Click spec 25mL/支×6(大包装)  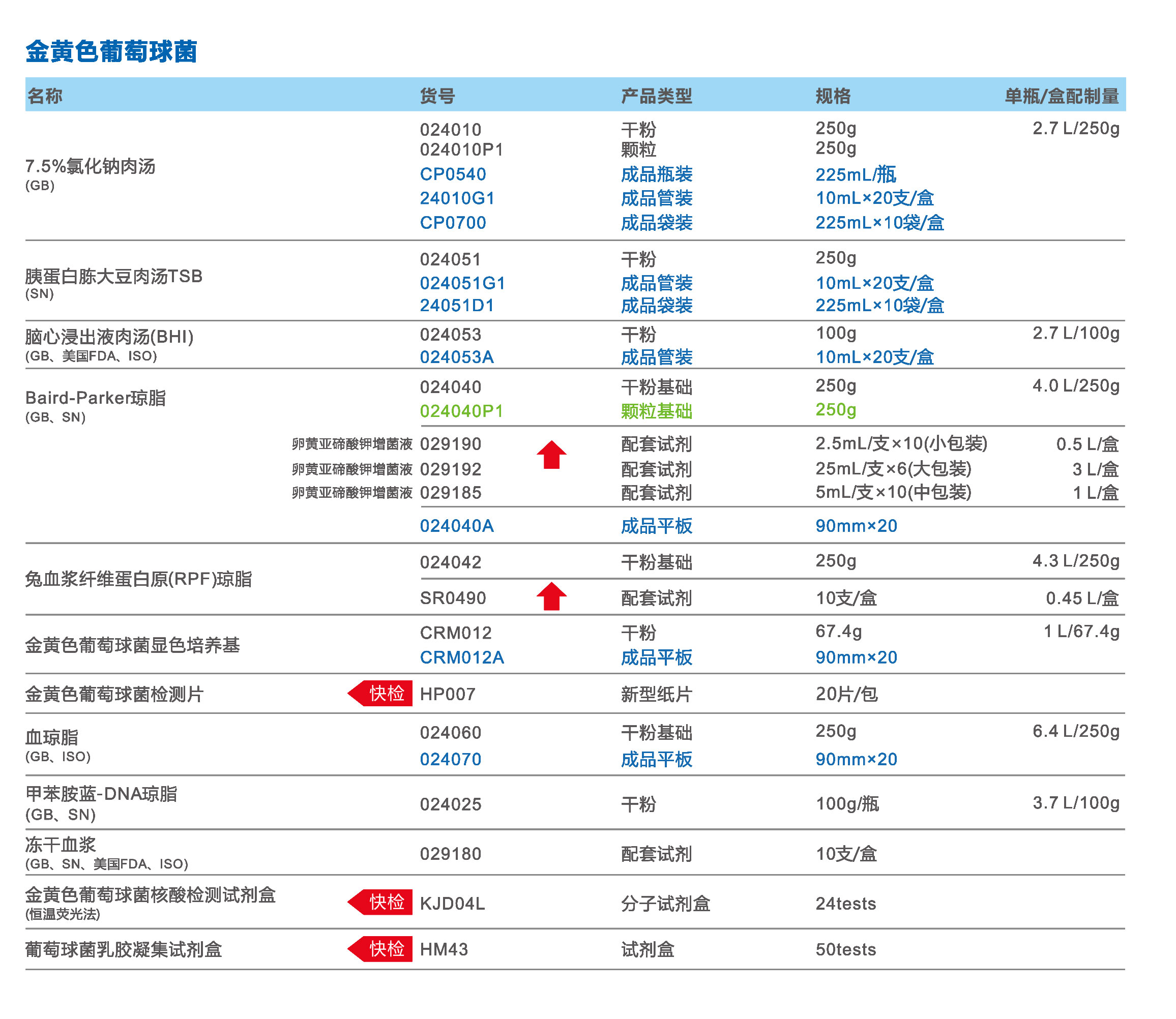click(x=893, y=468)
